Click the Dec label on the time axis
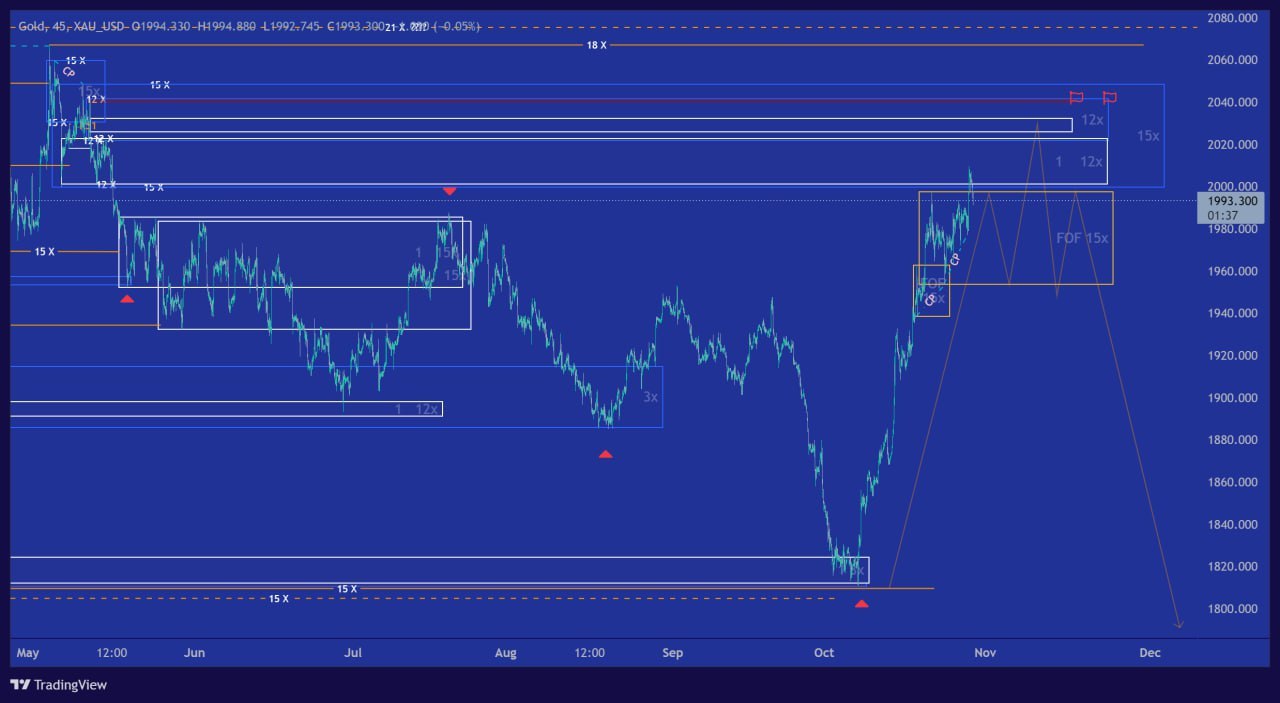This screenshot has height=703, width=1280. pyautogui.click(x=1149, y=653)
